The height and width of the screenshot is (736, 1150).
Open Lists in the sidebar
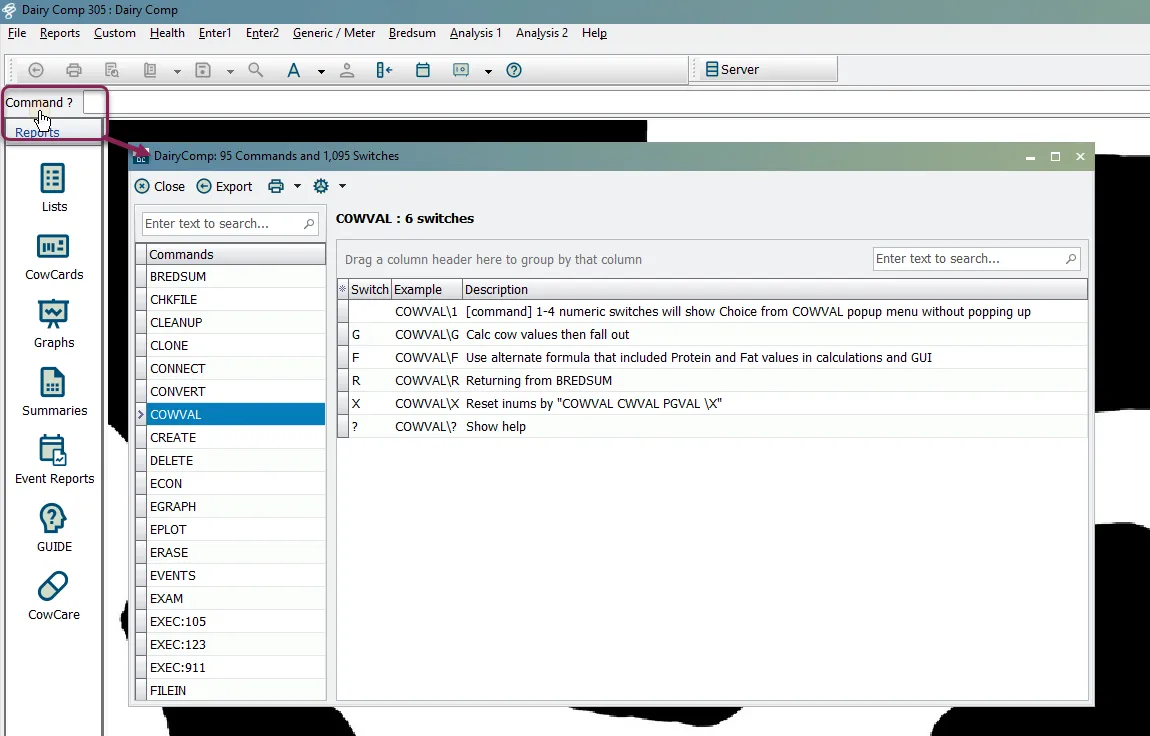(54, 188)
